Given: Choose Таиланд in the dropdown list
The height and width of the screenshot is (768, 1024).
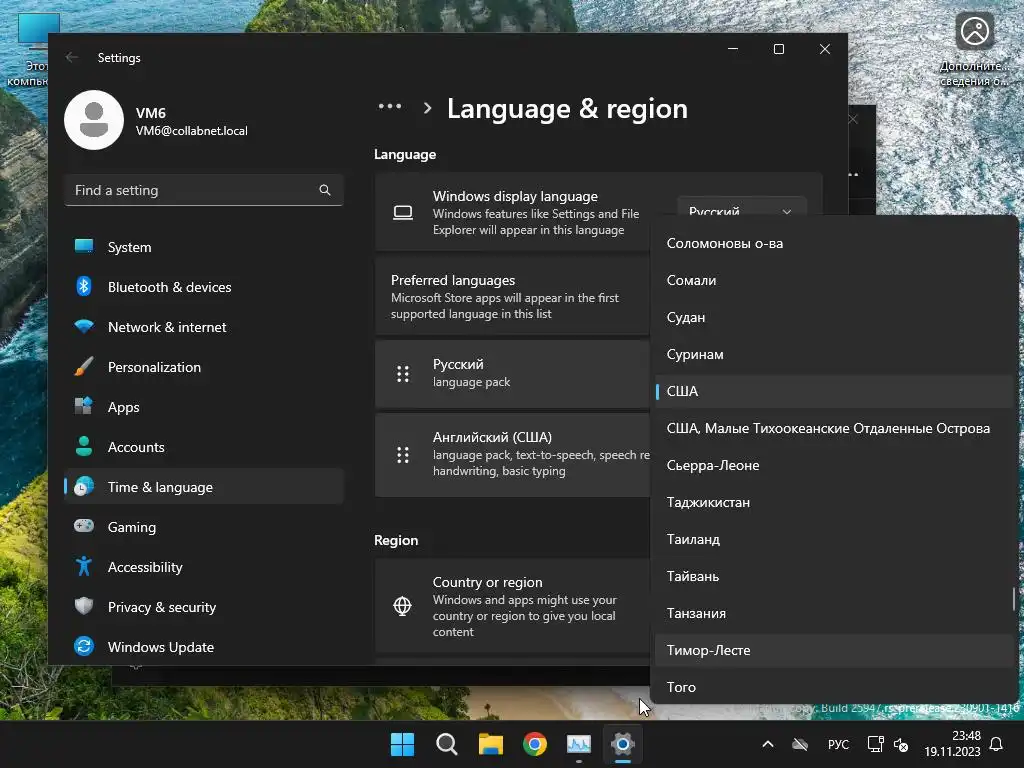Looking at the screenshot, I should click(x=834, y=539).
